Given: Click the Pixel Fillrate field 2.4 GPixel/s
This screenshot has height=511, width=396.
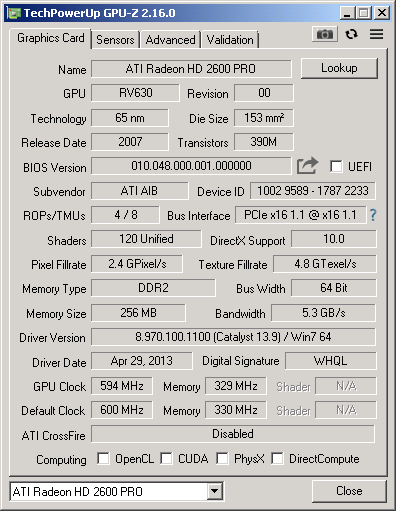Looking at the screenshot, I should tap(137, 264).
